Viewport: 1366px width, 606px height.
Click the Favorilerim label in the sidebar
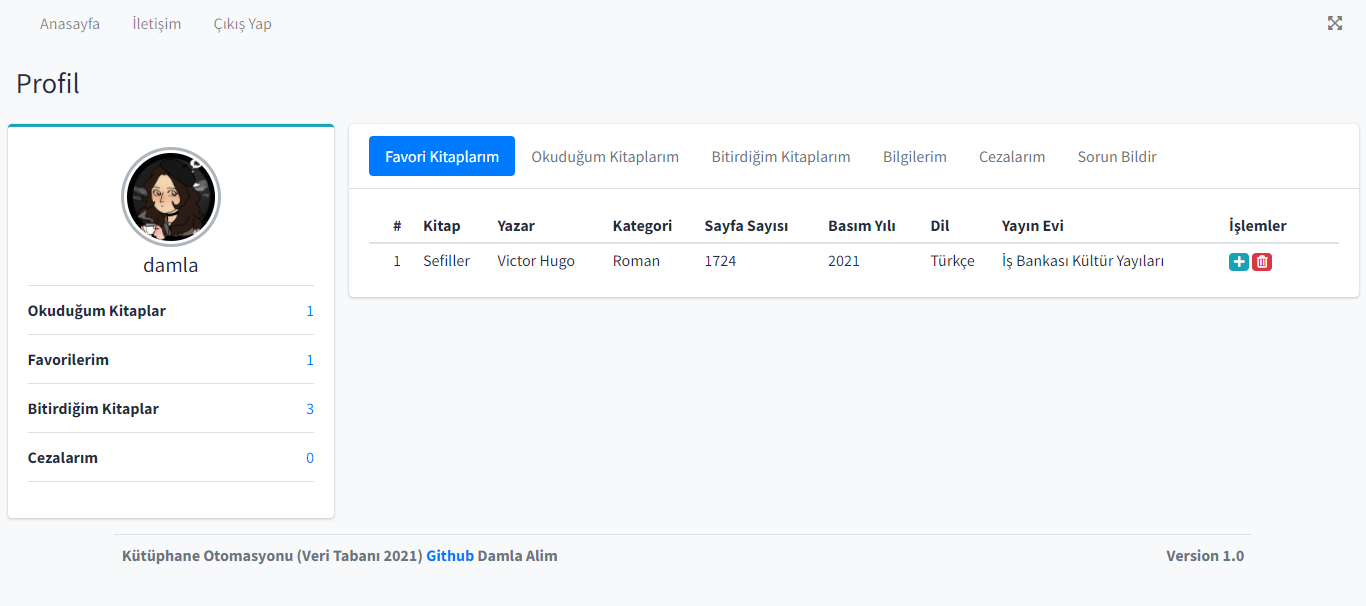point(68,360)
